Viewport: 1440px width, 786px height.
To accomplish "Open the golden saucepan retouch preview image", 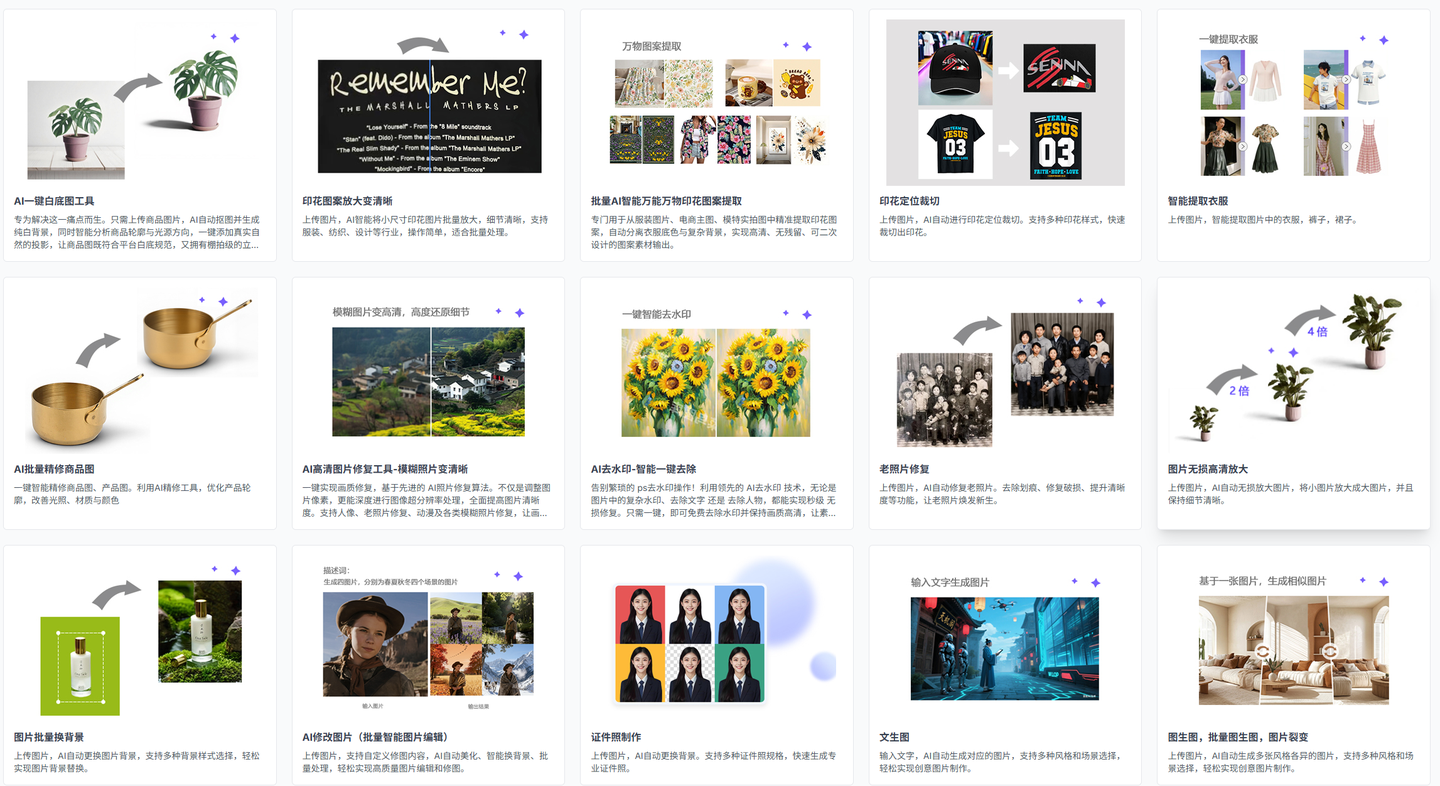I will pyautogui.click(x=140, y=371).
